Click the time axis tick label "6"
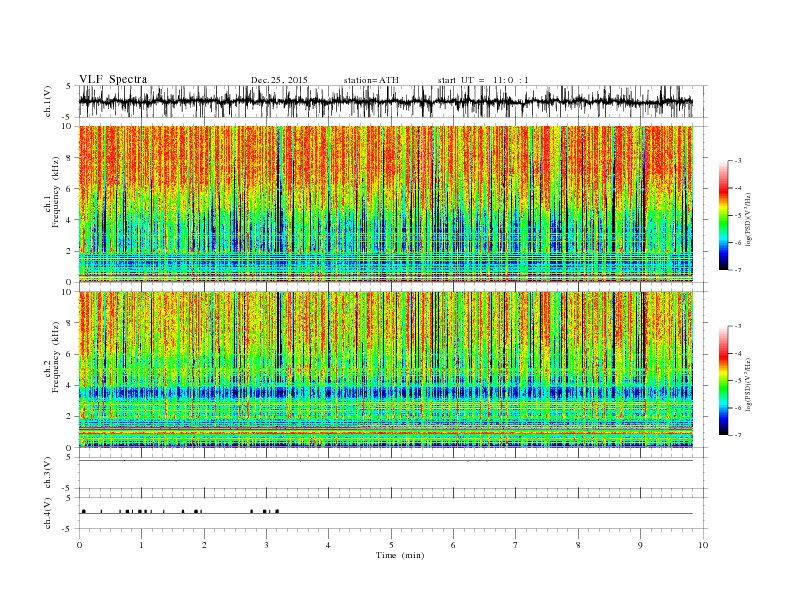 [x=453, y=545]
